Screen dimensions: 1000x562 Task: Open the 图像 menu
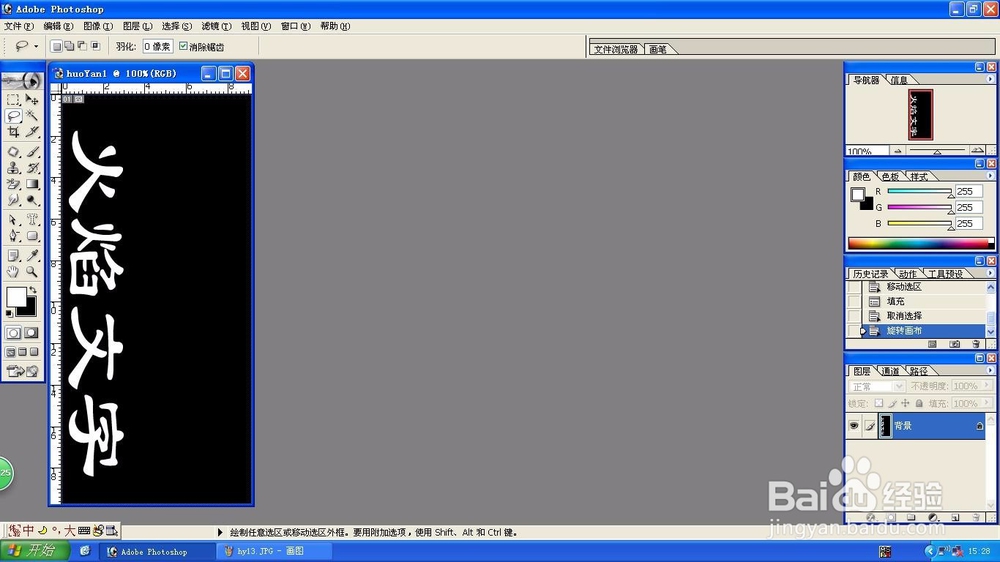point(98,26)
